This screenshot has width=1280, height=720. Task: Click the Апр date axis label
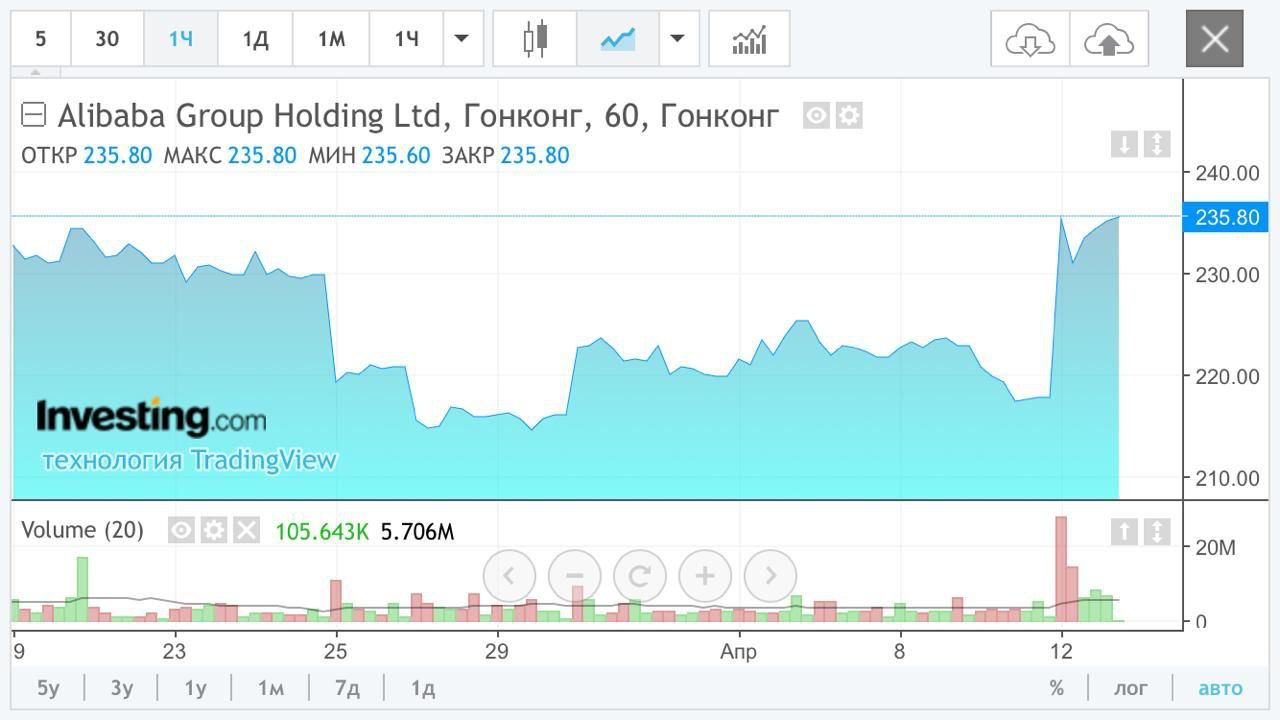[x=738, y=652]
